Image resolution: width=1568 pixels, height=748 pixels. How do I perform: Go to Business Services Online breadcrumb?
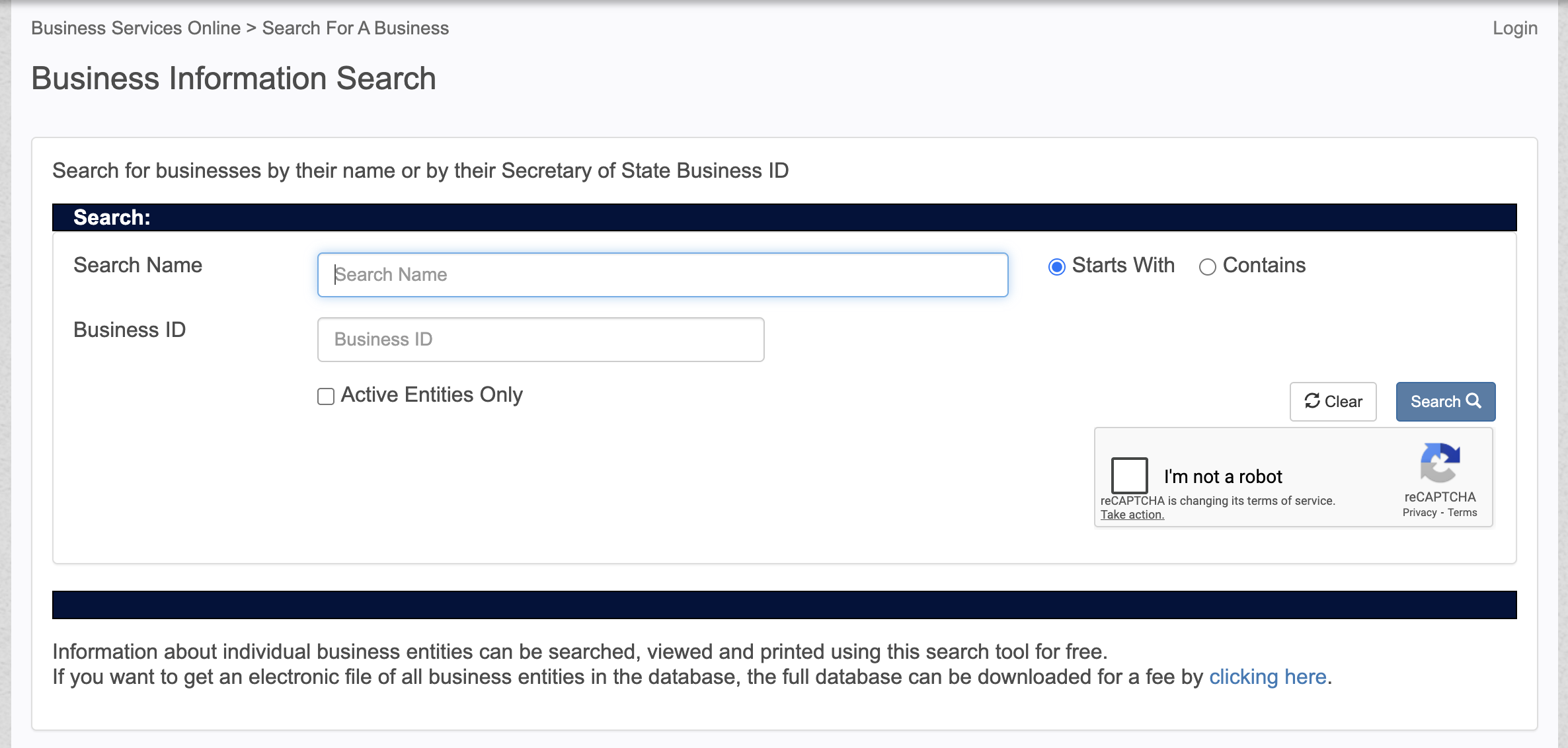click(x=136, y=28)
